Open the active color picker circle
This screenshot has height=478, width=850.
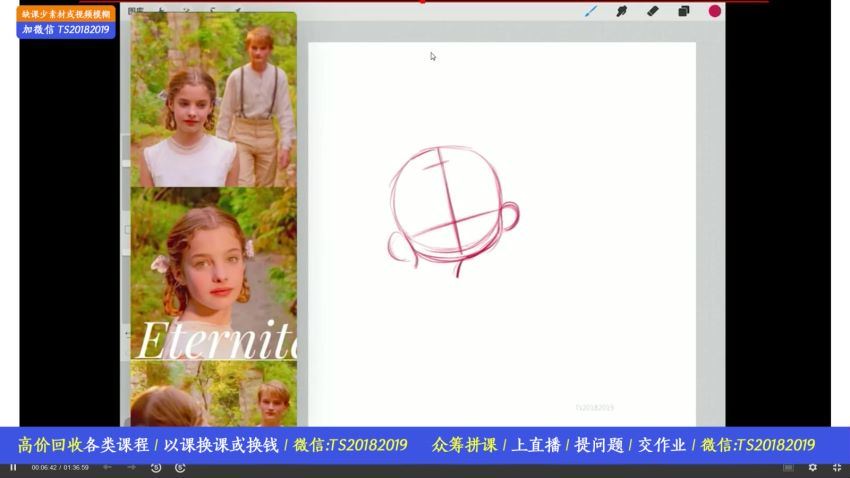[x=715, y=11]
